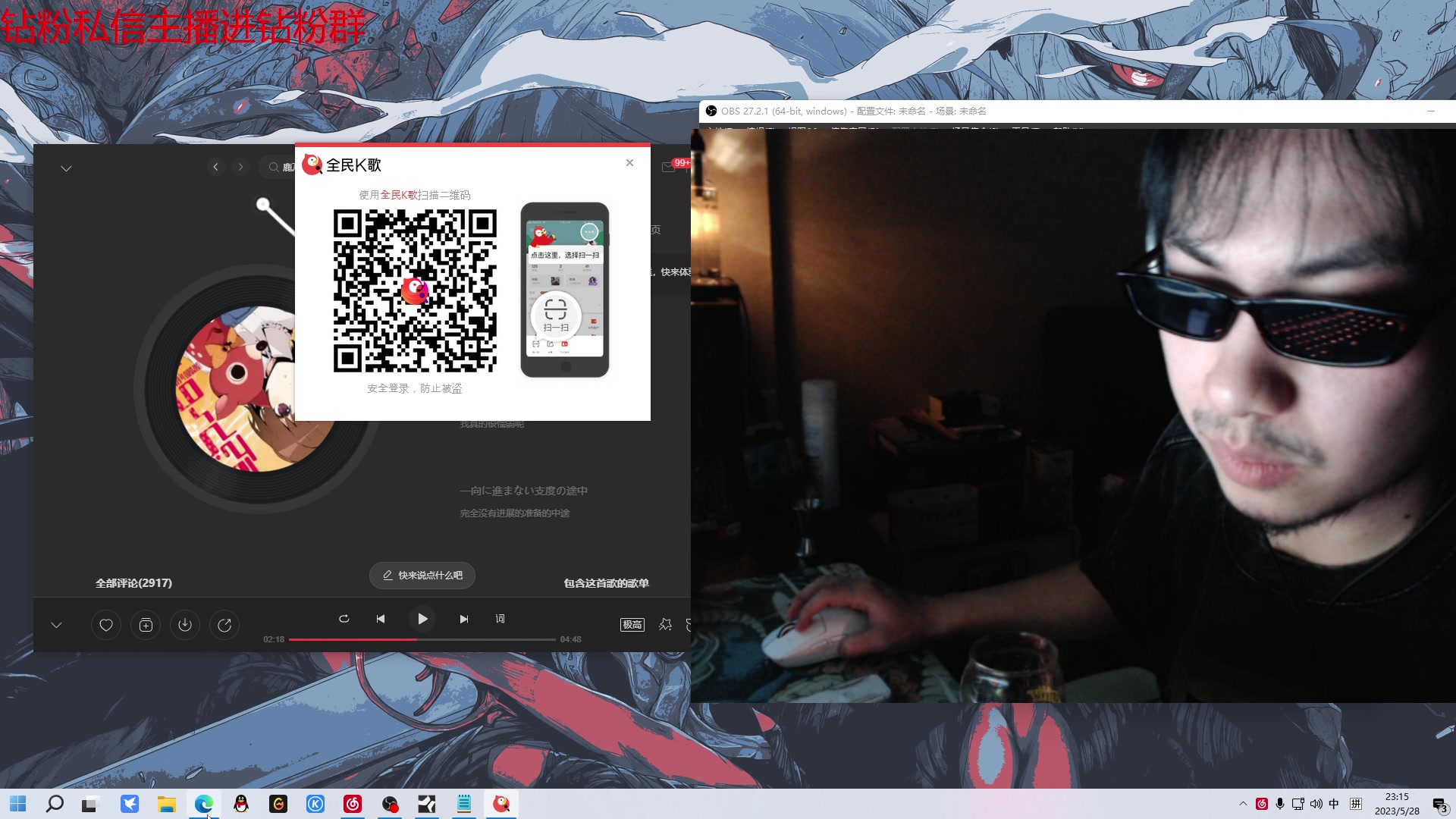Open the sound effects star icon
Screen dimensions: 1456x819
coord(665,625)
